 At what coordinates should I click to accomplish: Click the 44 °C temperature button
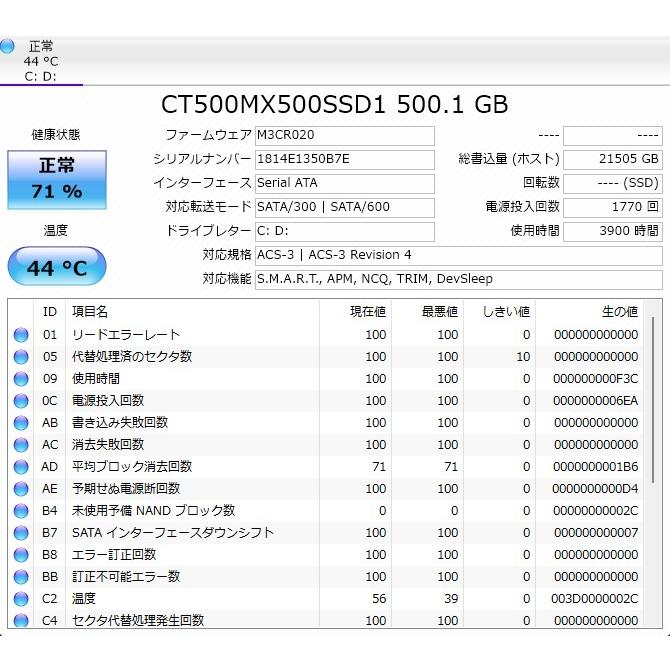pyautogui.click(x=57, y=266)
